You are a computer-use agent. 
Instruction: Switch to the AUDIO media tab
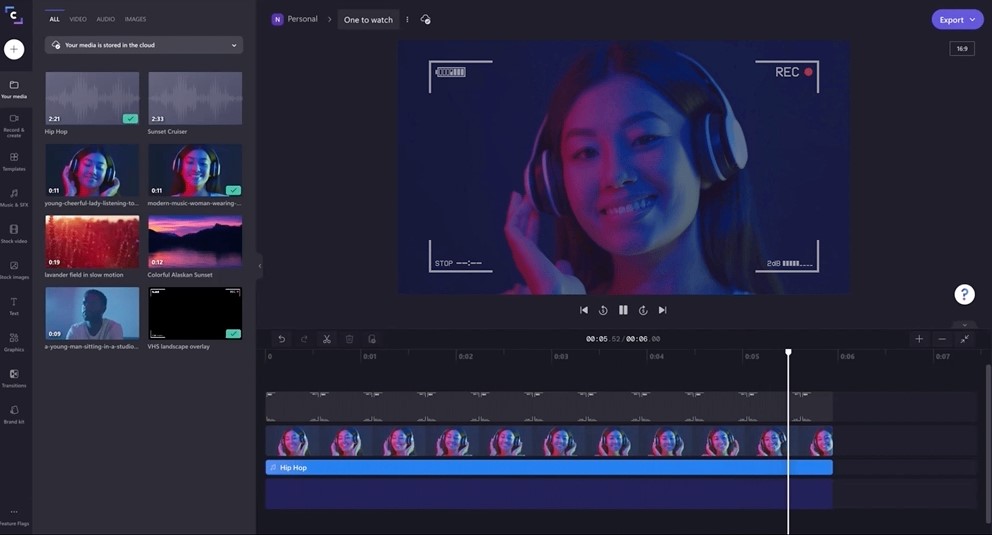point(105,19)
